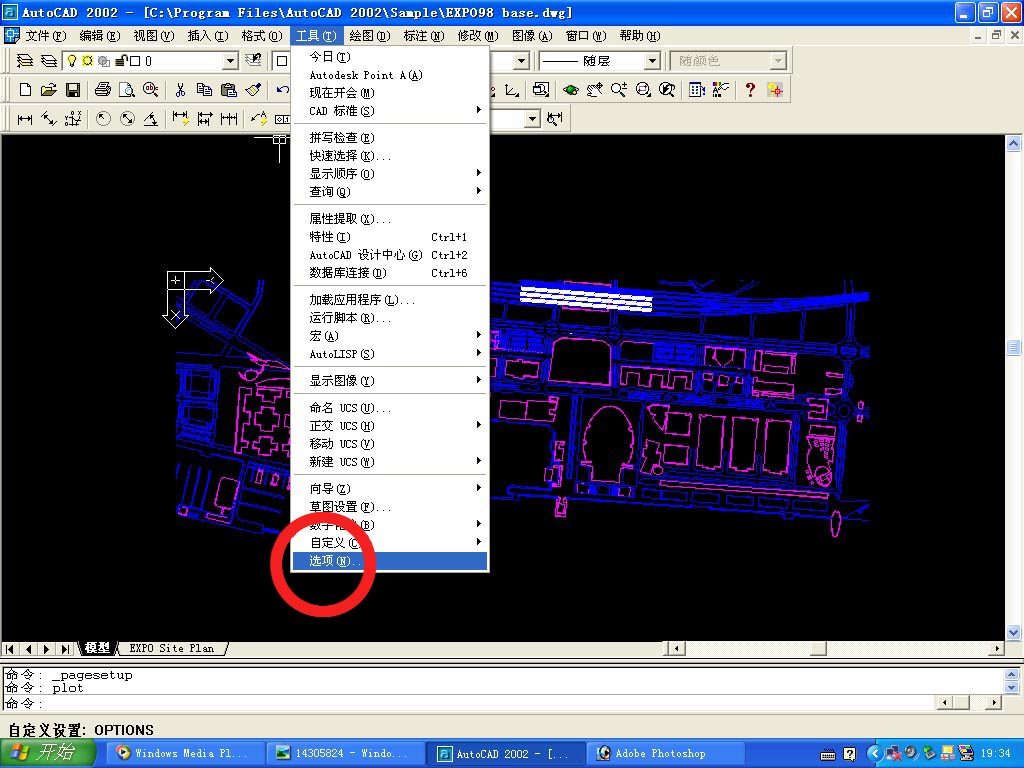Expand the layer list dropdown arrow
Screen dimensions: 1024x768
pyautogui.click(x=230, y=61)
